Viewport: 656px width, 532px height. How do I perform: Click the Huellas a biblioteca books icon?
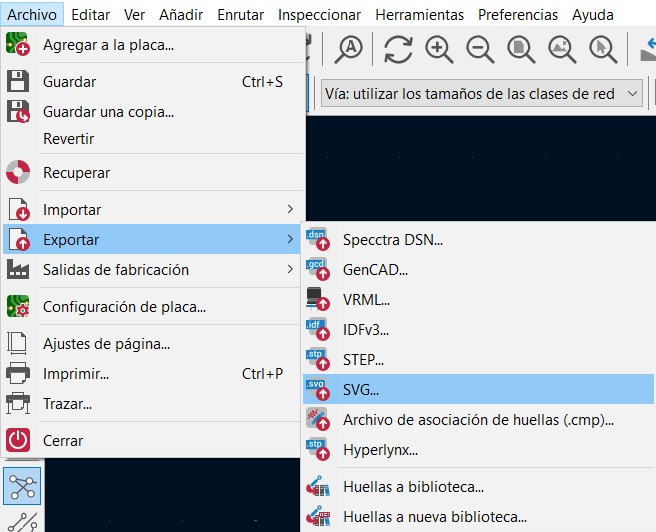[318, 486]
